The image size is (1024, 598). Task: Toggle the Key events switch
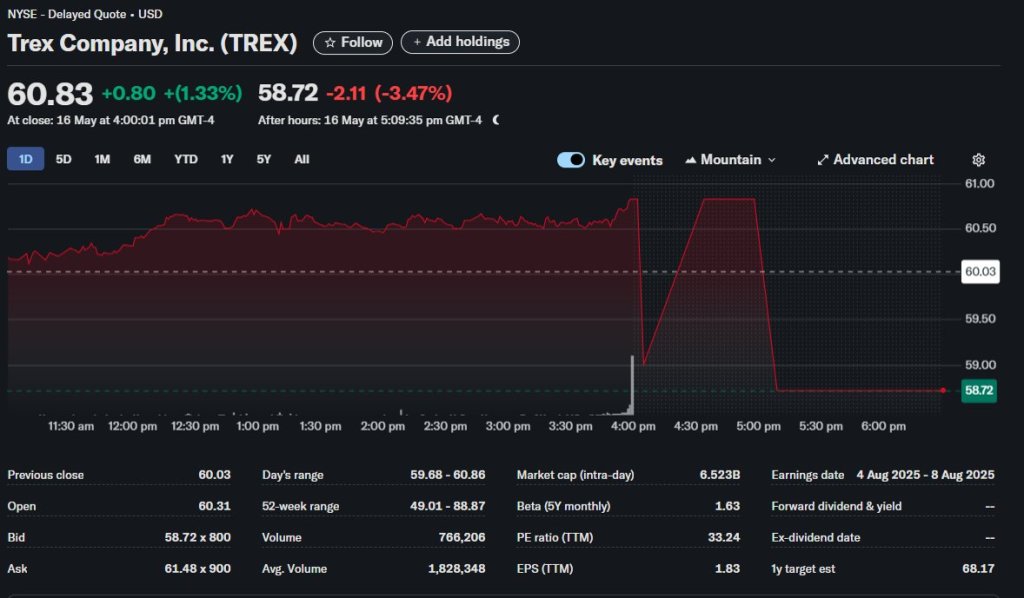click(x=571, y=160)
